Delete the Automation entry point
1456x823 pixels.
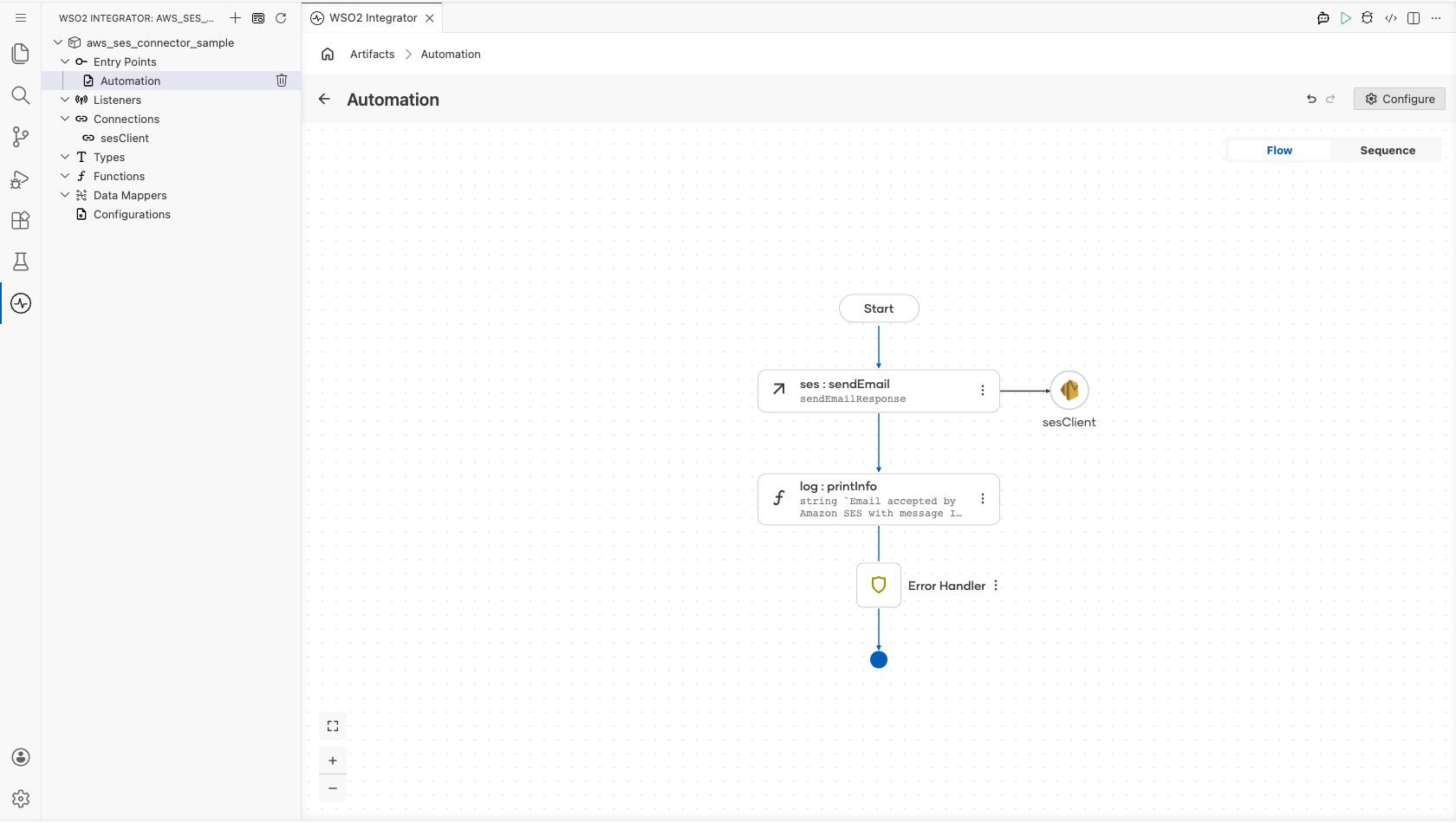pos(282,81)
